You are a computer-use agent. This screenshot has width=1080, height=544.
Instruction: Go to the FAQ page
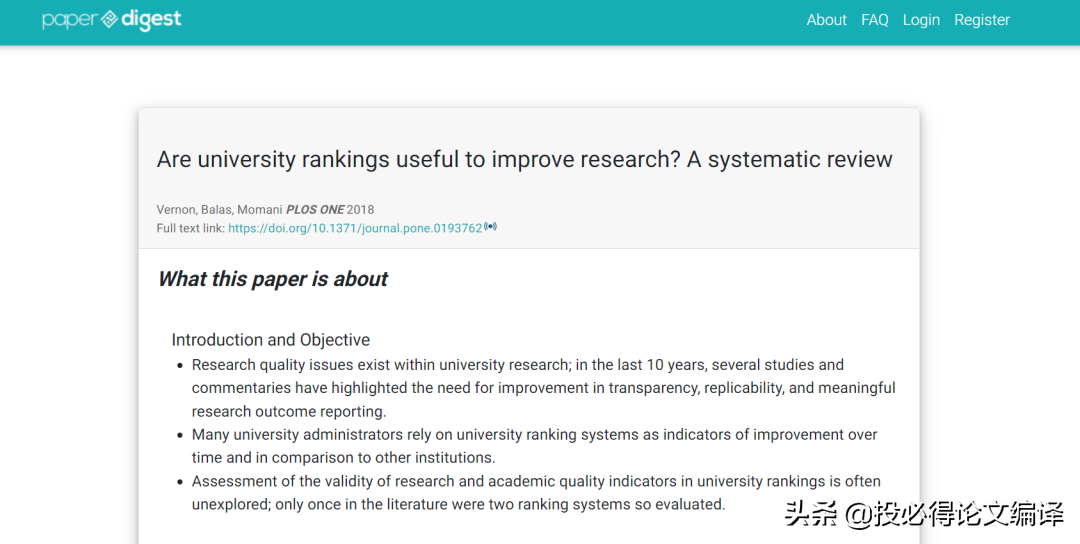874,20
